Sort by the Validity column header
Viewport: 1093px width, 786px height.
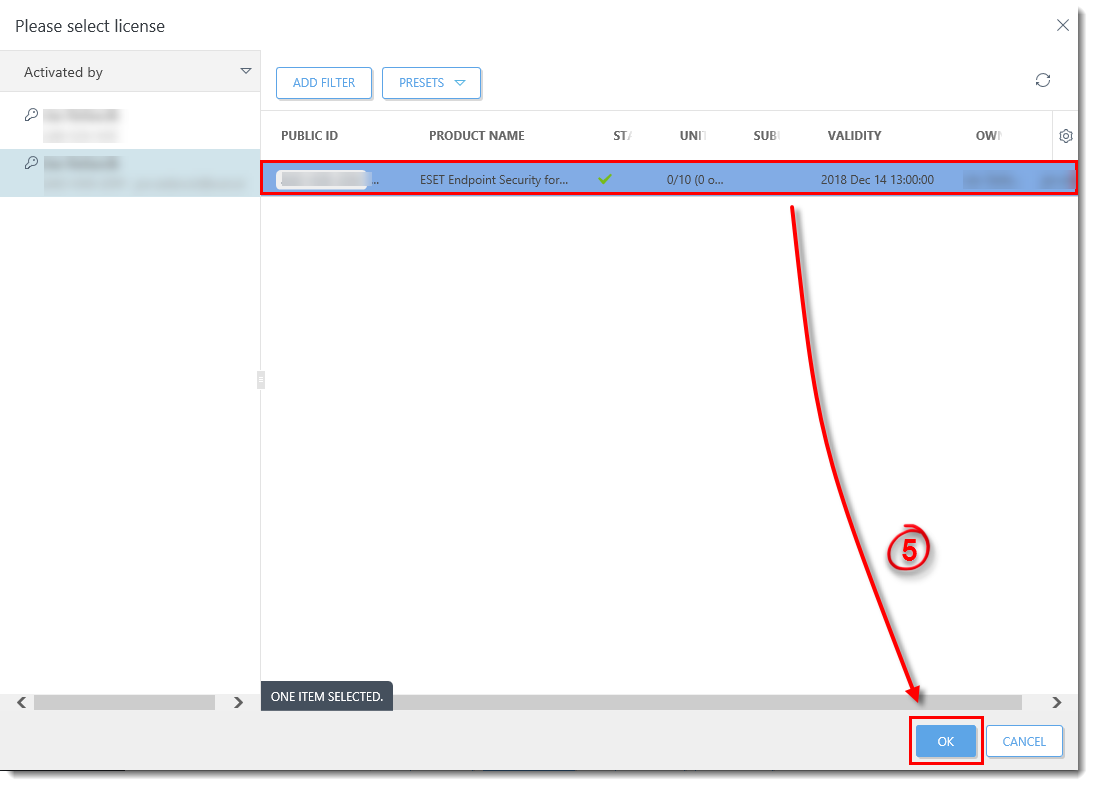pyautogui.click(x=854, y=136)
